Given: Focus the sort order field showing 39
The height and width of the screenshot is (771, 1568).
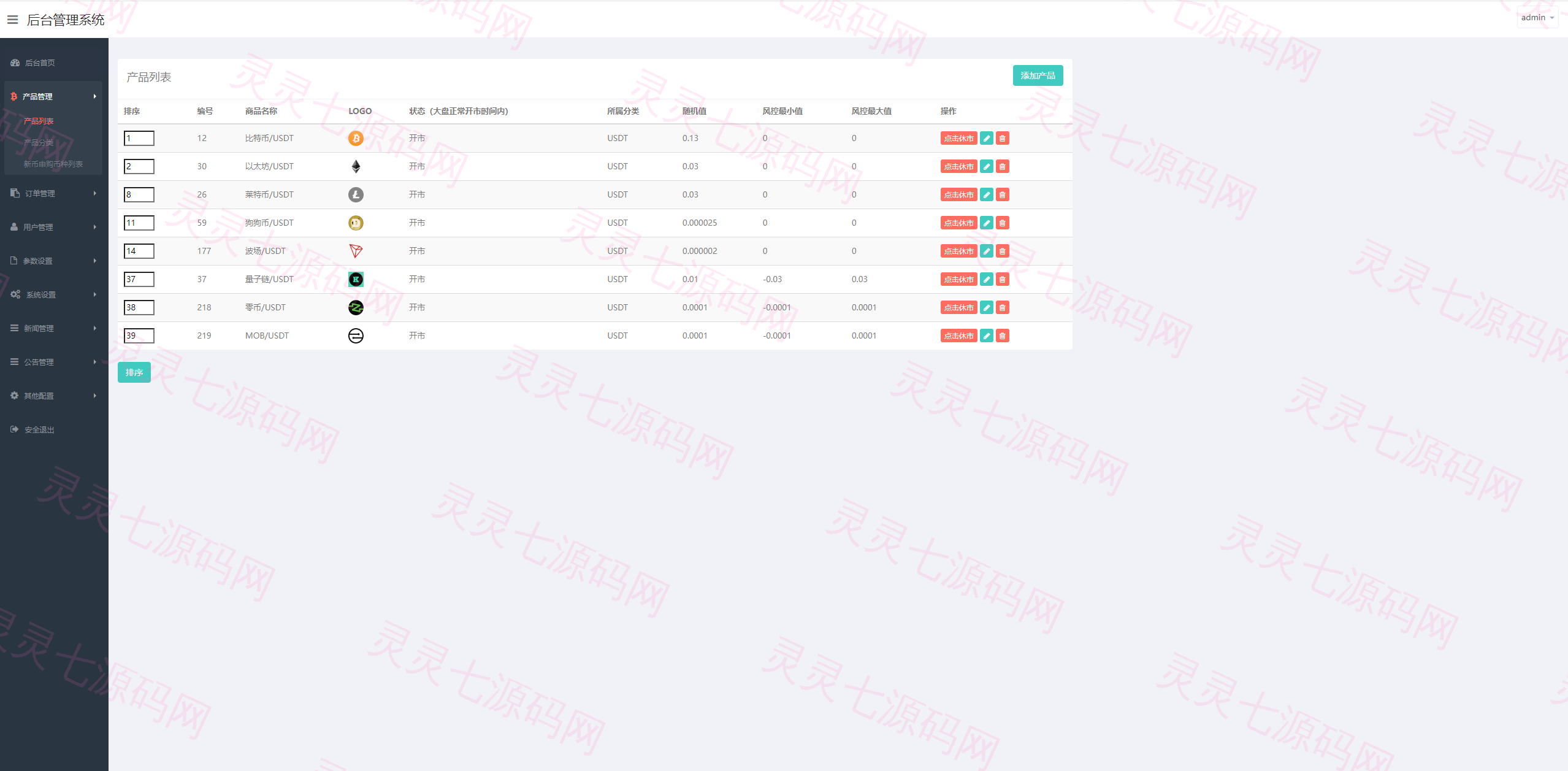Looking at the screenshot, I should pyautogui.click(x=139, y=336).
